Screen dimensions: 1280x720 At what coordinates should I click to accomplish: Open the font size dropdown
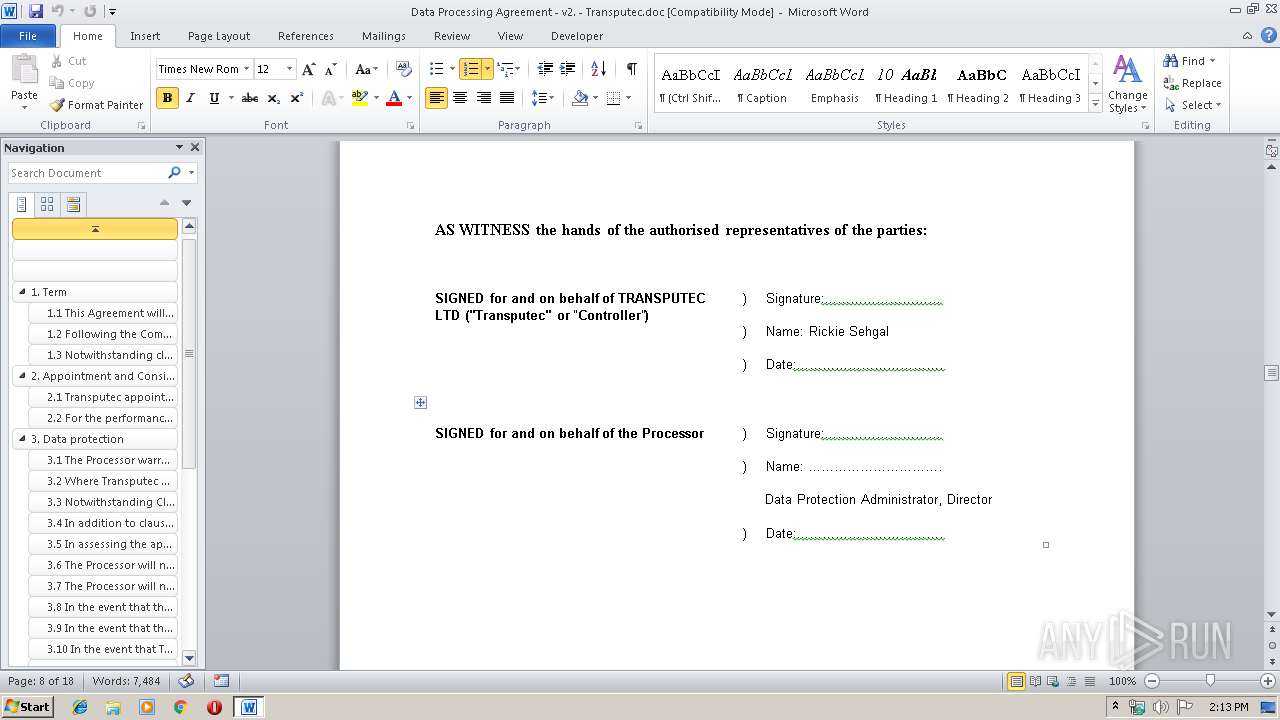pos(290,69)
